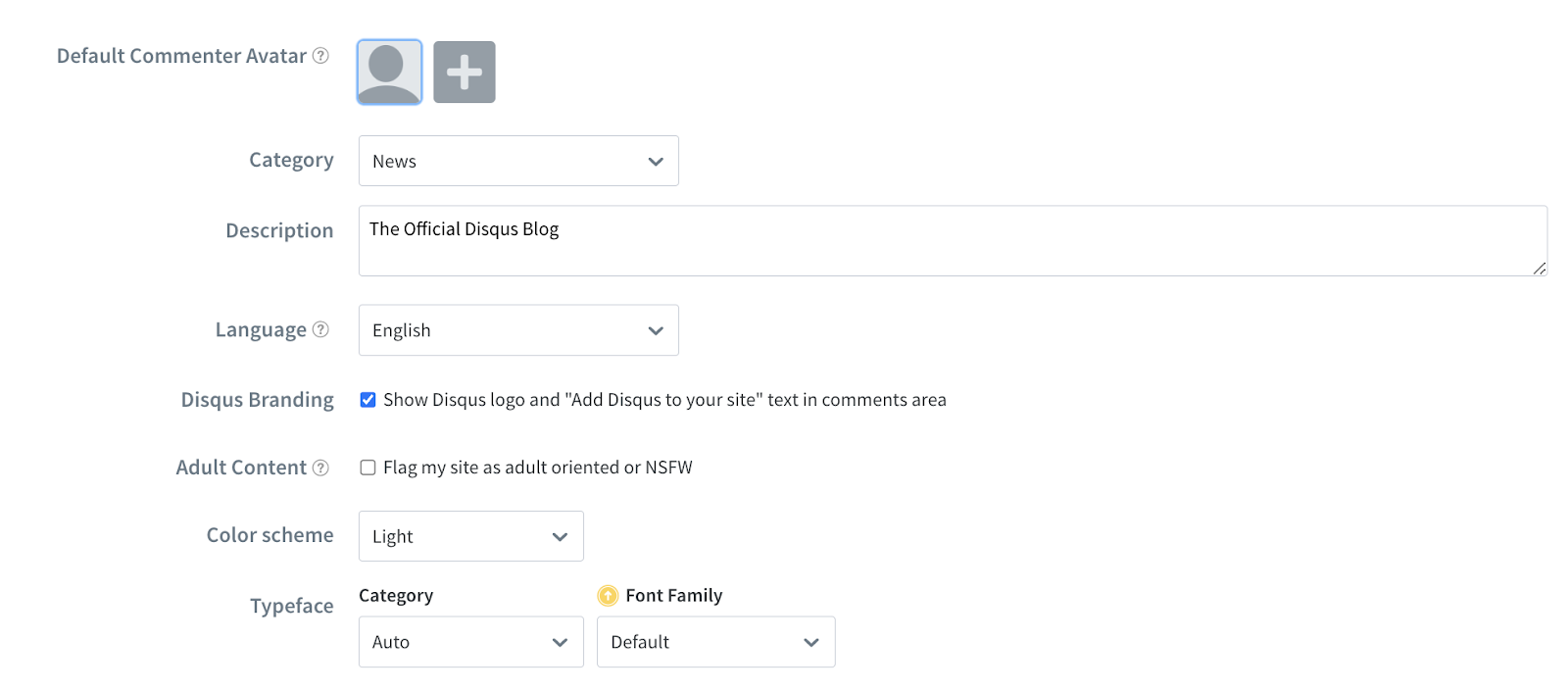The width and height of the screenshot is (1568, 691).
Task: Click the Color scheme label
Action: pyautogui.click(x=269, y=535)
